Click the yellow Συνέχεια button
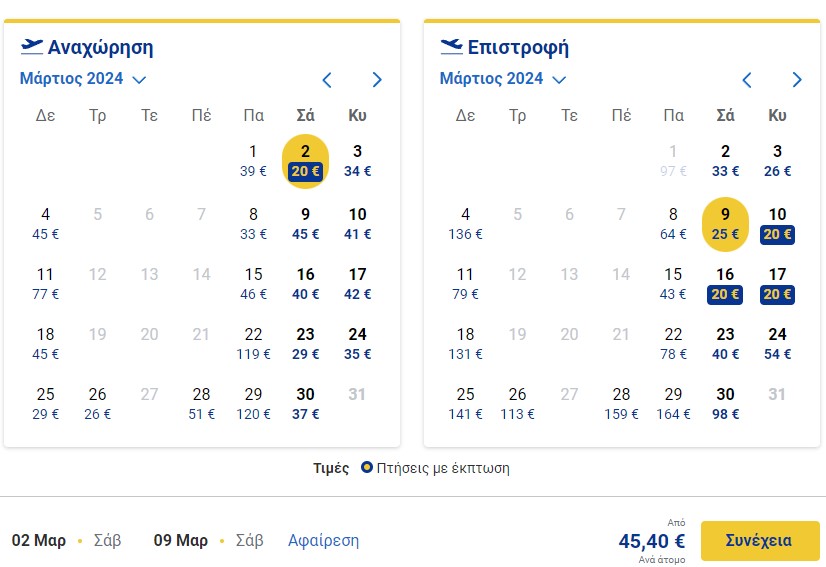This screenshot has height=567, width=826. tap(760, 541)
